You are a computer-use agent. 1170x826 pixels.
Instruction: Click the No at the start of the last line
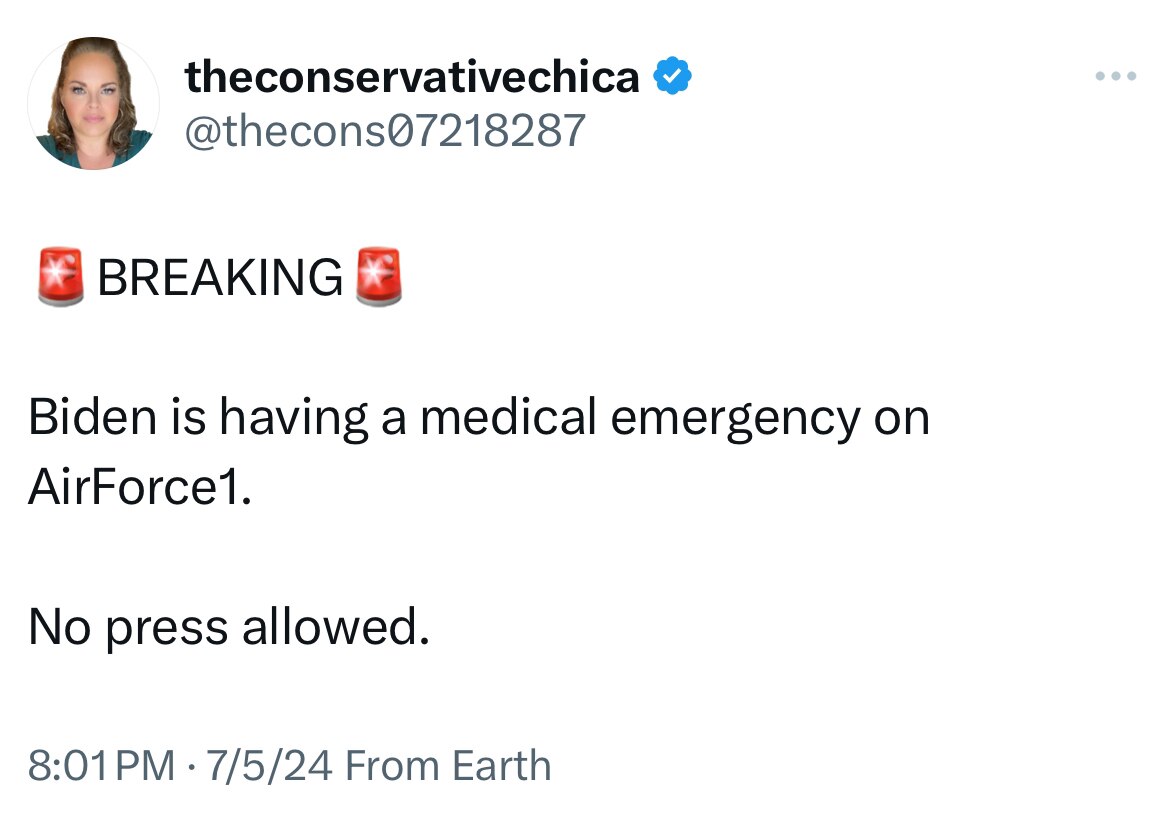pyautogui.click(x=60, y=626)
